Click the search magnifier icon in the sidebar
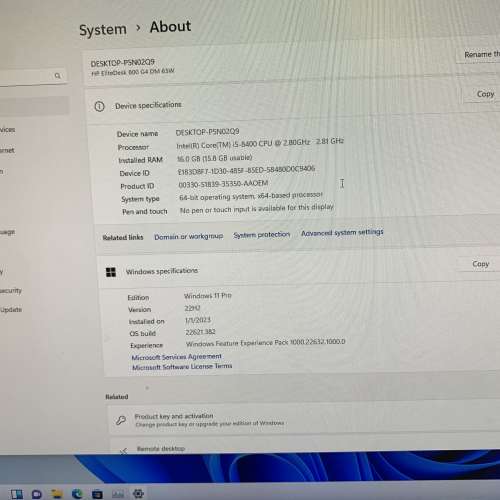The width and height of the screenshot is (500, 500). click(x=58, y=76)
